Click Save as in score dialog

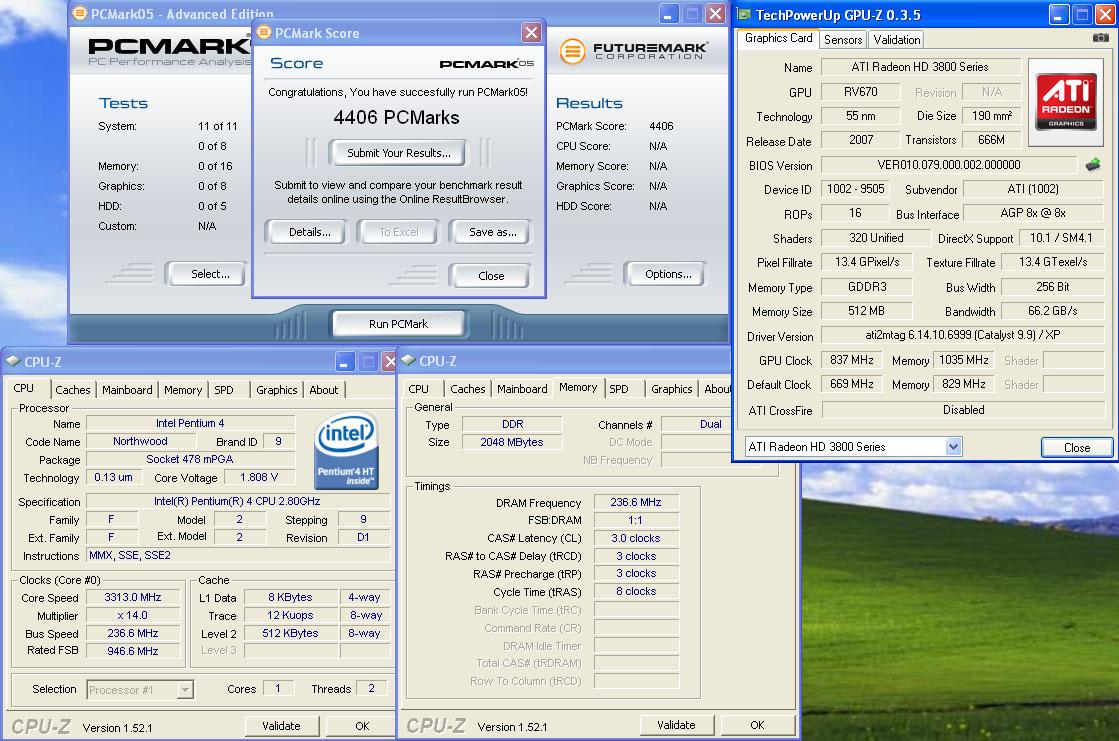(x=492, y=232)
